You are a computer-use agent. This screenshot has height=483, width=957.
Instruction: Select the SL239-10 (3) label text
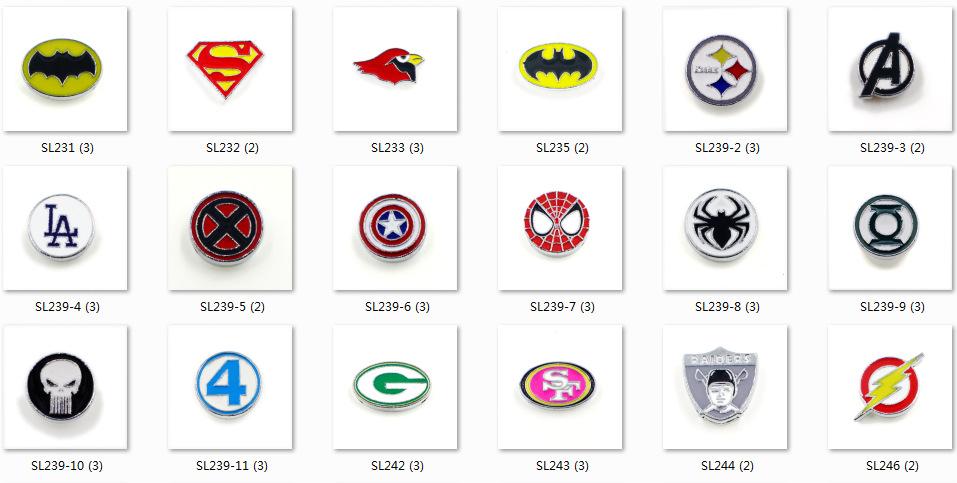pyautogui.click(x=67, y=466)
